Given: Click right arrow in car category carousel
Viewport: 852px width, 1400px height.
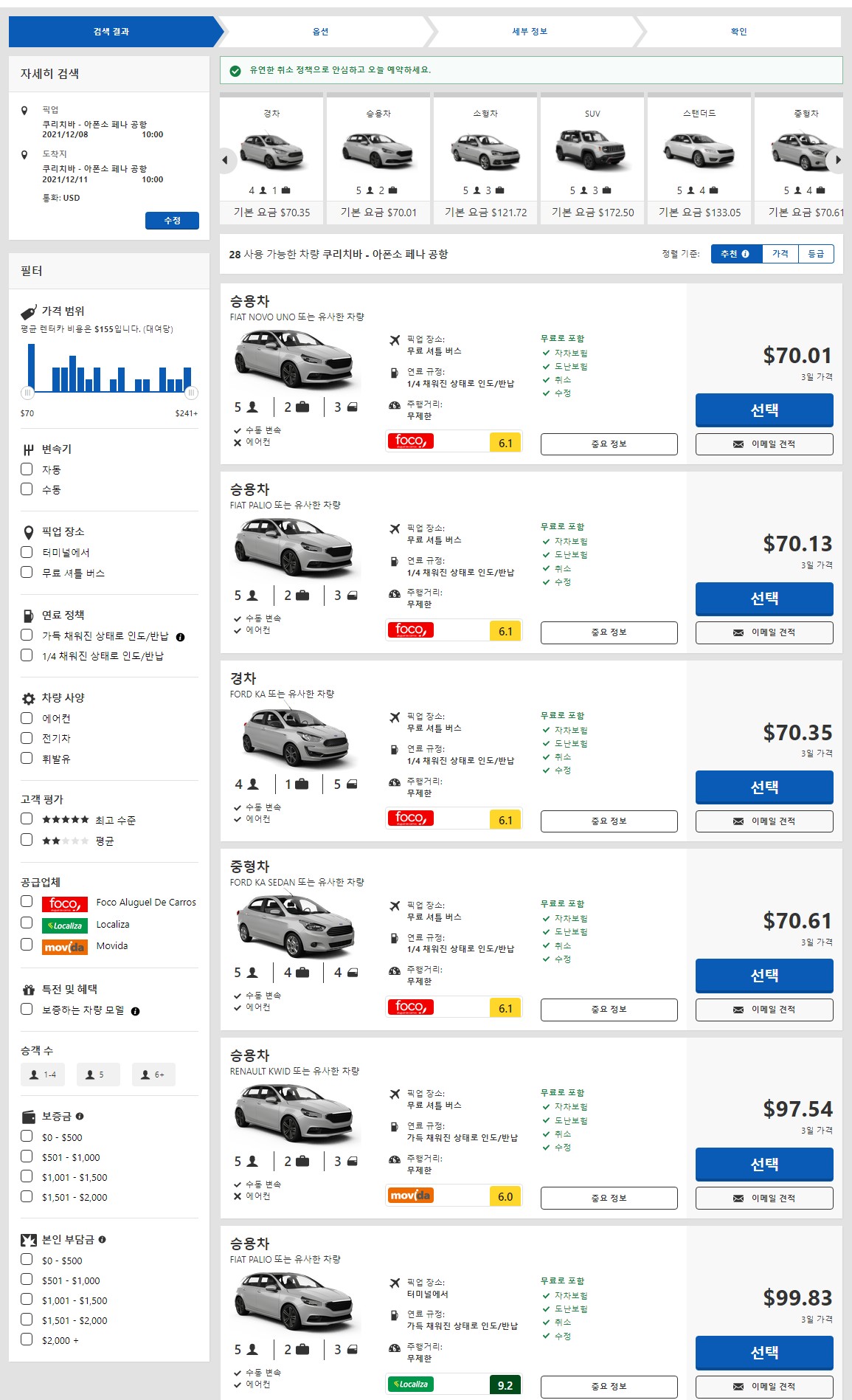Looking at the screenshot, I should [x=837, y=160].
